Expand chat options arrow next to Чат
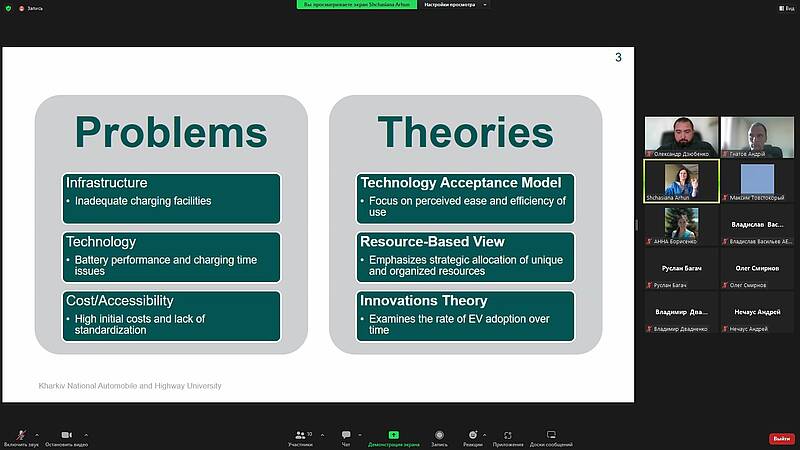 coord(360,435)
